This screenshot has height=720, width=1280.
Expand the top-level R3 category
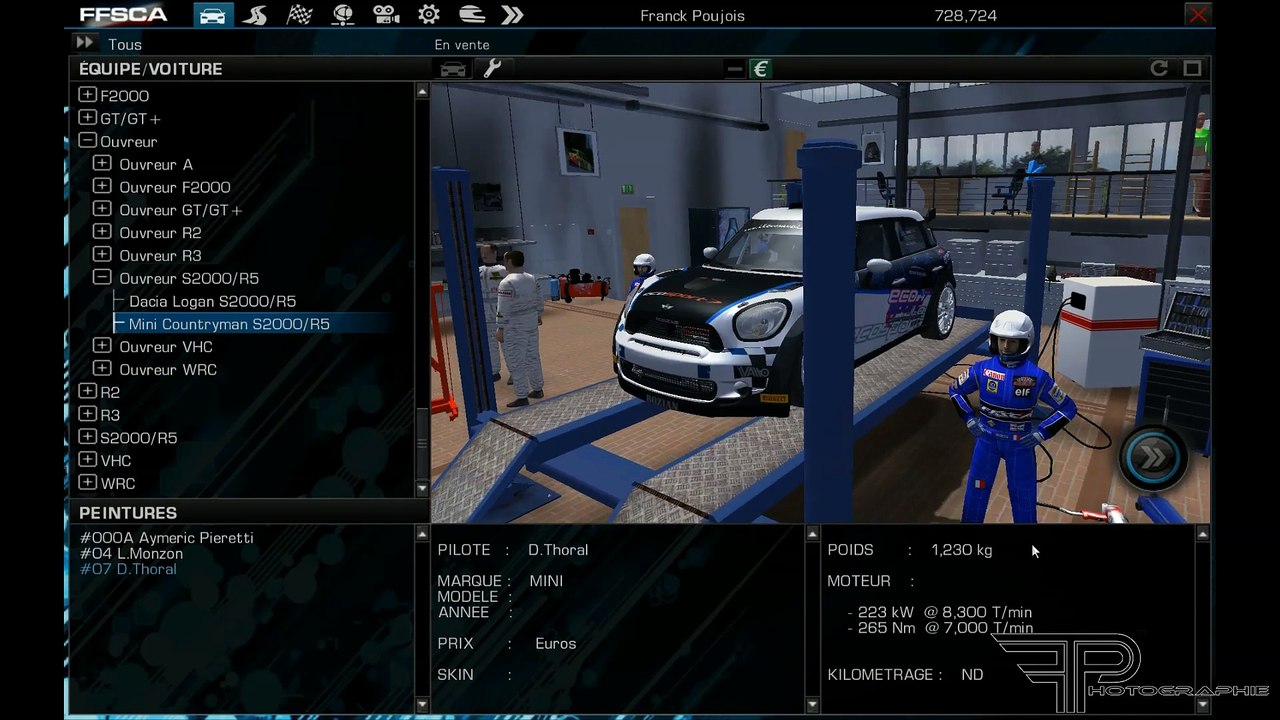(x=88, y=414)
